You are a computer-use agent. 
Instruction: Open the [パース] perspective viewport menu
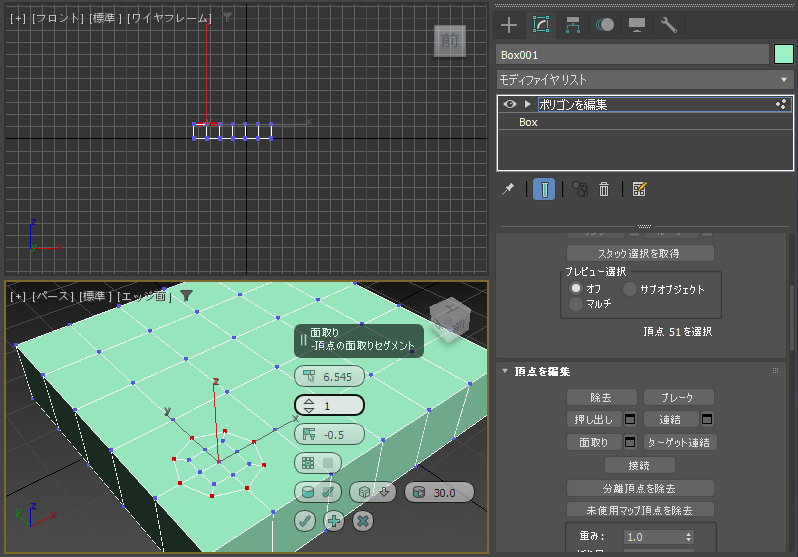click(x=53, y=296)
